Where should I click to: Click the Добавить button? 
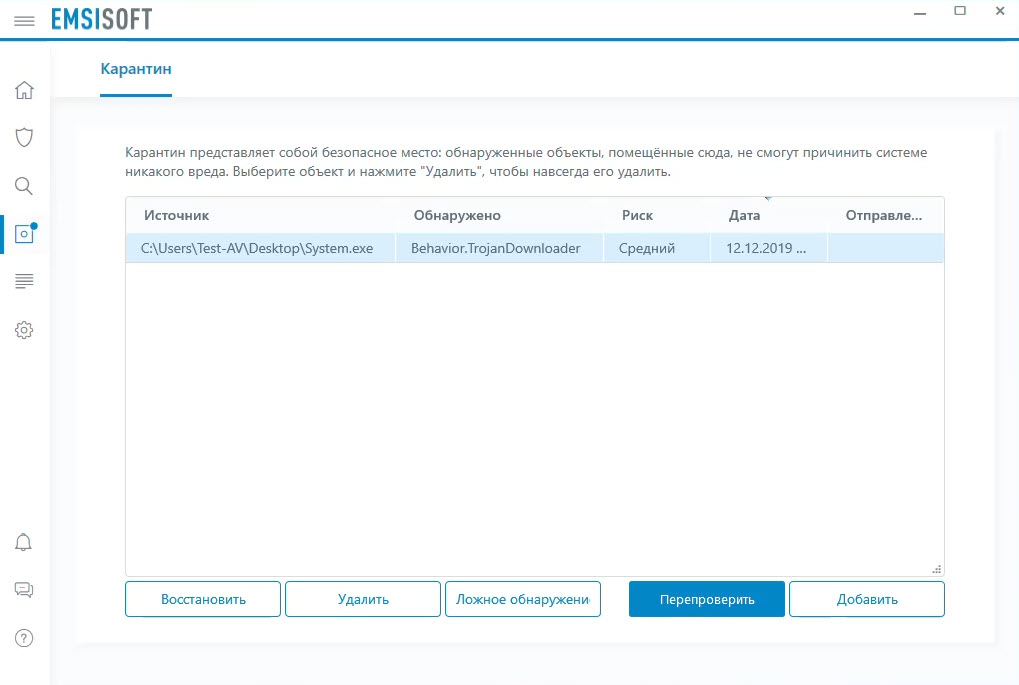pos(867,599)
